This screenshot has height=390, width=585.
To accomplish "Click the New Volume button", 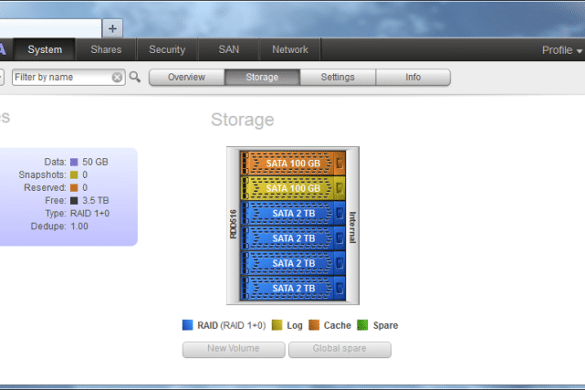I will [x=234, y=349].
